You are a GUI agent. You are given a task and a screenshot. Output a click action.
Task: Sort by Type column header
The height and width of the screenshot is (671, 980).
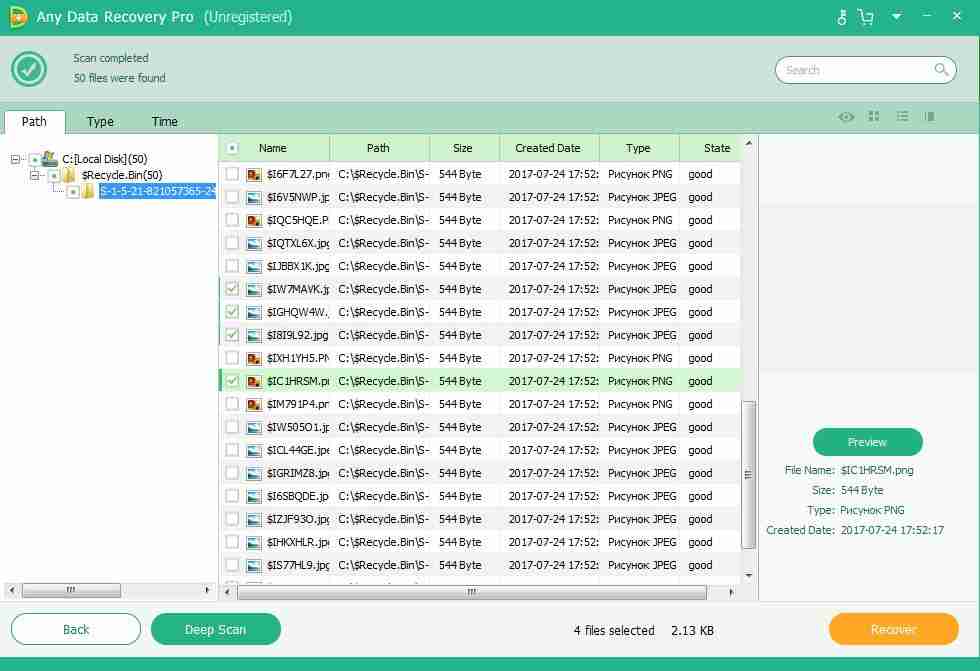[x=638, y=148]
